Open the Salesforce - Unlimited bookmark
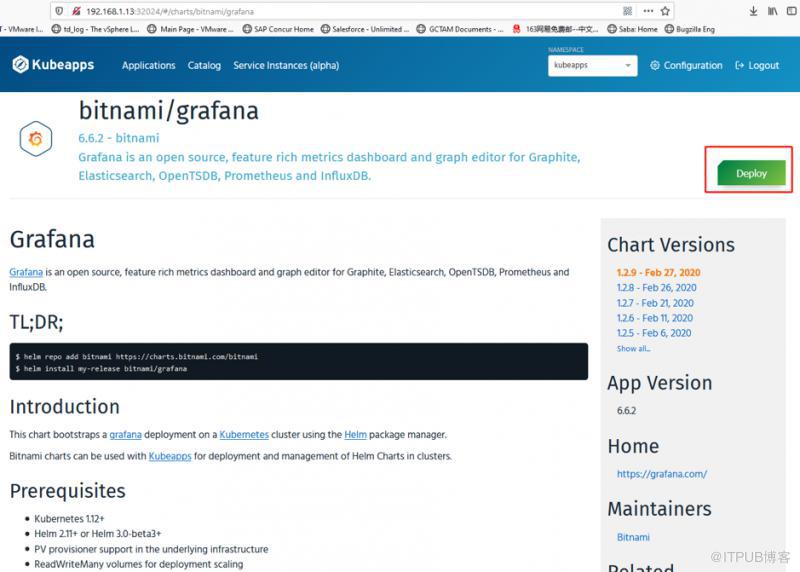The height and width of the screenshot is (572, 800). tap(365, 29)
